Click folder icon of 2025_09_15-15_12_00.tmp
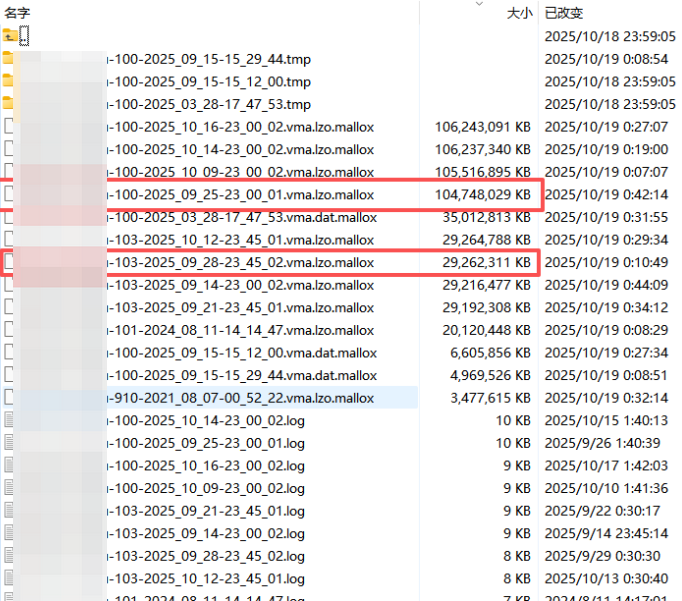 (9, 81)
